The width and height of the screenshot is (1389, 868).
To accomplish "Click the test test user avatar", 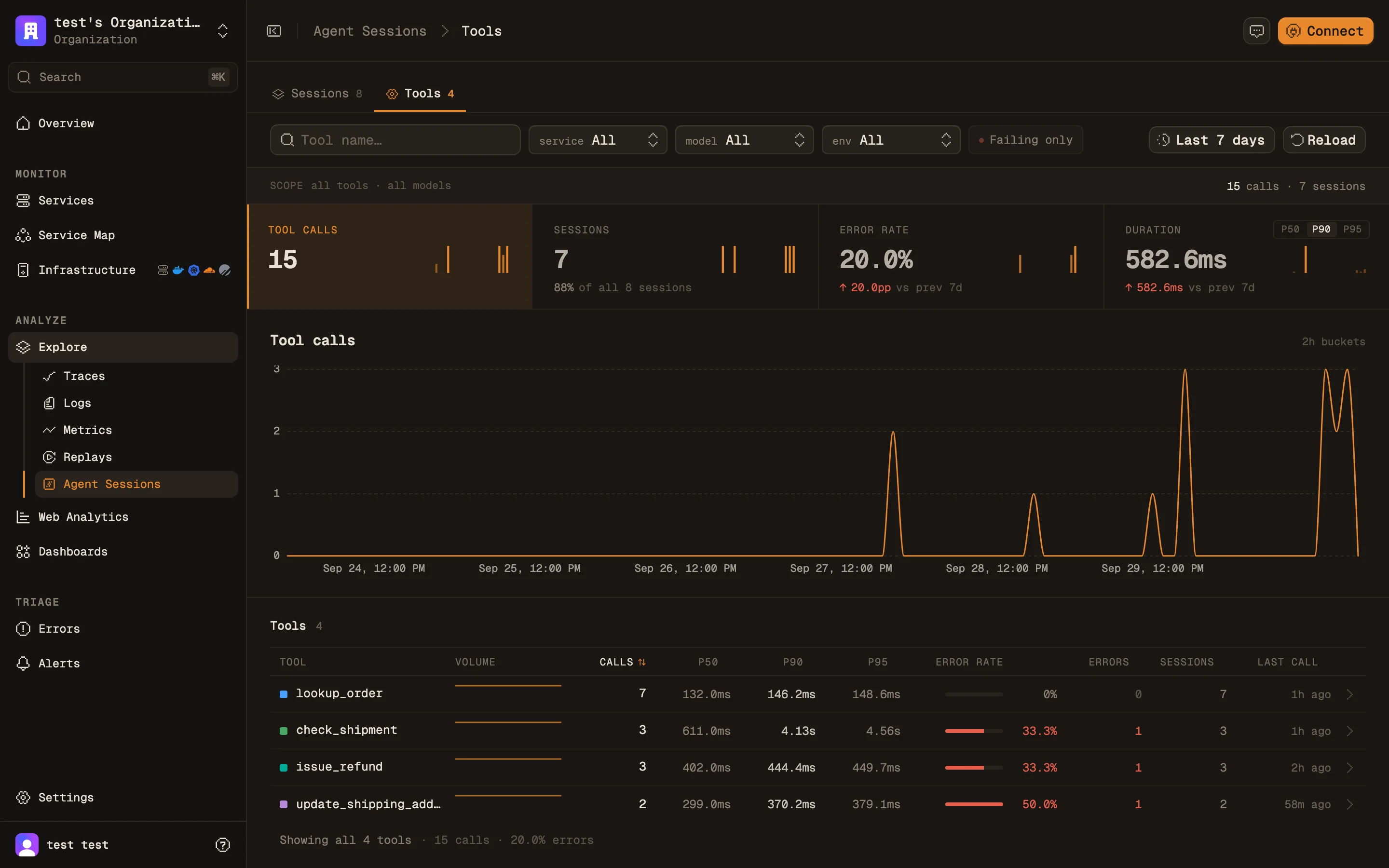I will 27,844.
